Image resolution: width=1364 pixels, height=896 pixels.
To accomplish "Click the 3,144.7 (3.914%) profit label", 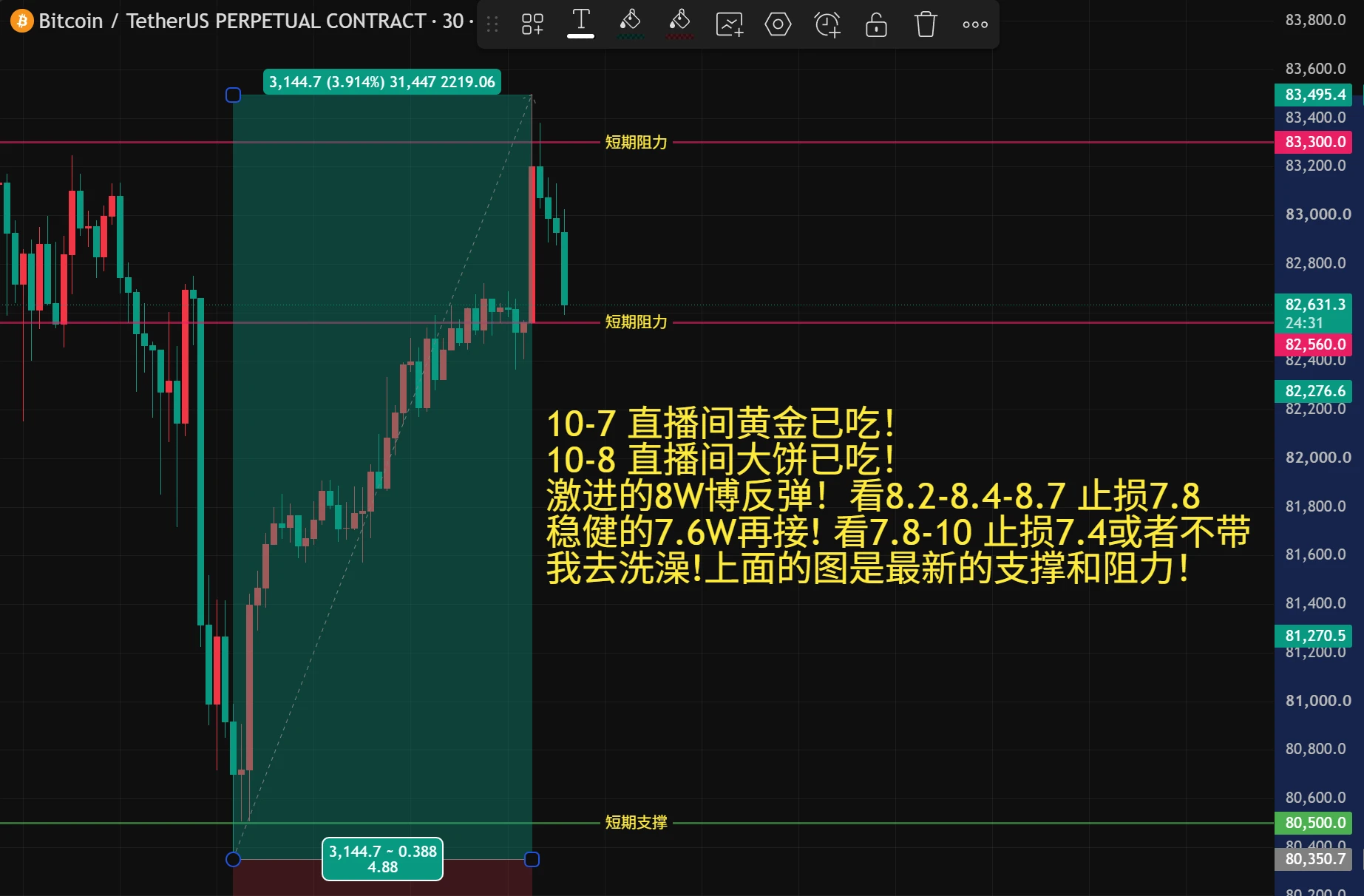I will (382, 82).
